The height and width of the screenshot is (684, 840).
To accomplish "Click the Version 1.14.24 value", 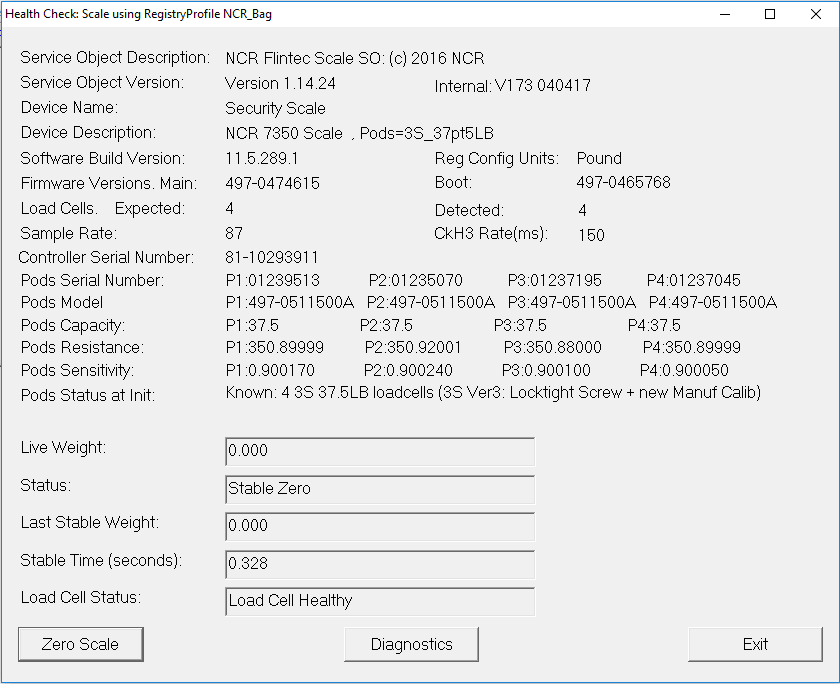I will point(280,83).
